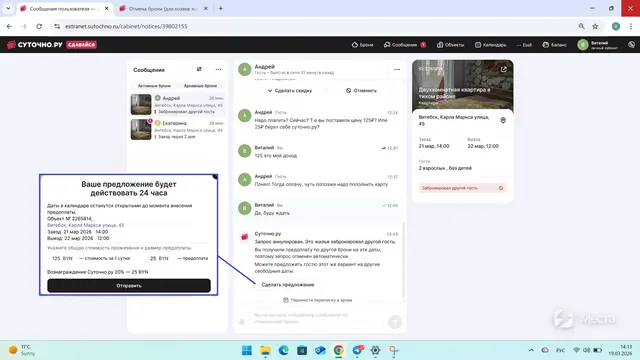The image size is (640, 360).
Task: Click the send message button
Action: [x=395, y=322]
